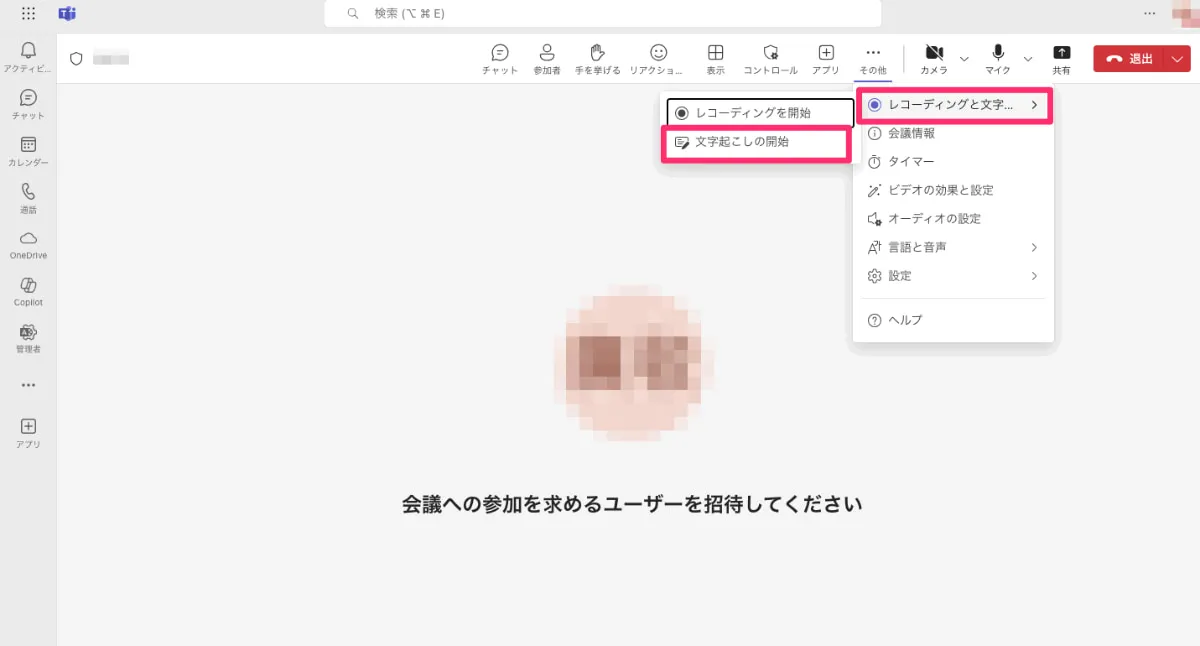Open the チャット panel in the meeting
The width and height of the screenshot is (1200, 646).
click(499, 57)
